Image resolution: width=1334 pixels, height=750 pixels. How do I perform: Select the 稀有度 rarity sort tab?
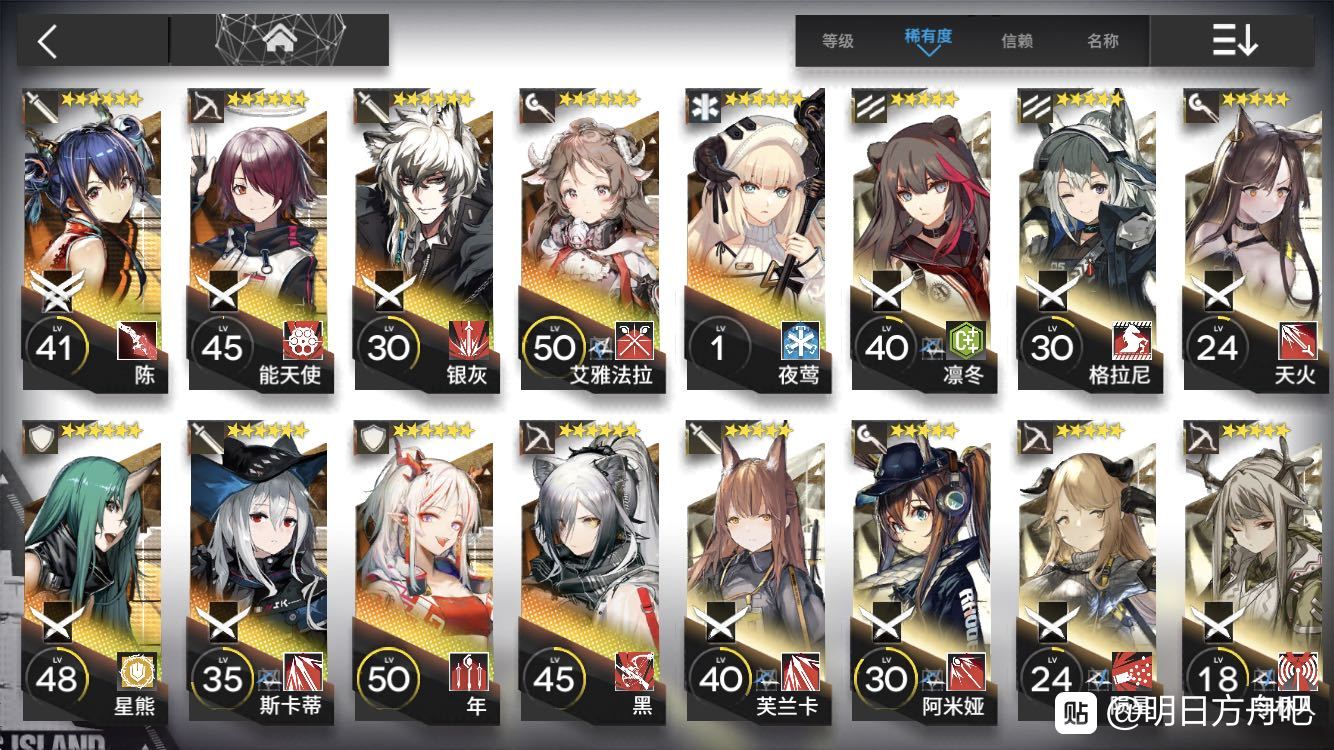click(928, 38)
